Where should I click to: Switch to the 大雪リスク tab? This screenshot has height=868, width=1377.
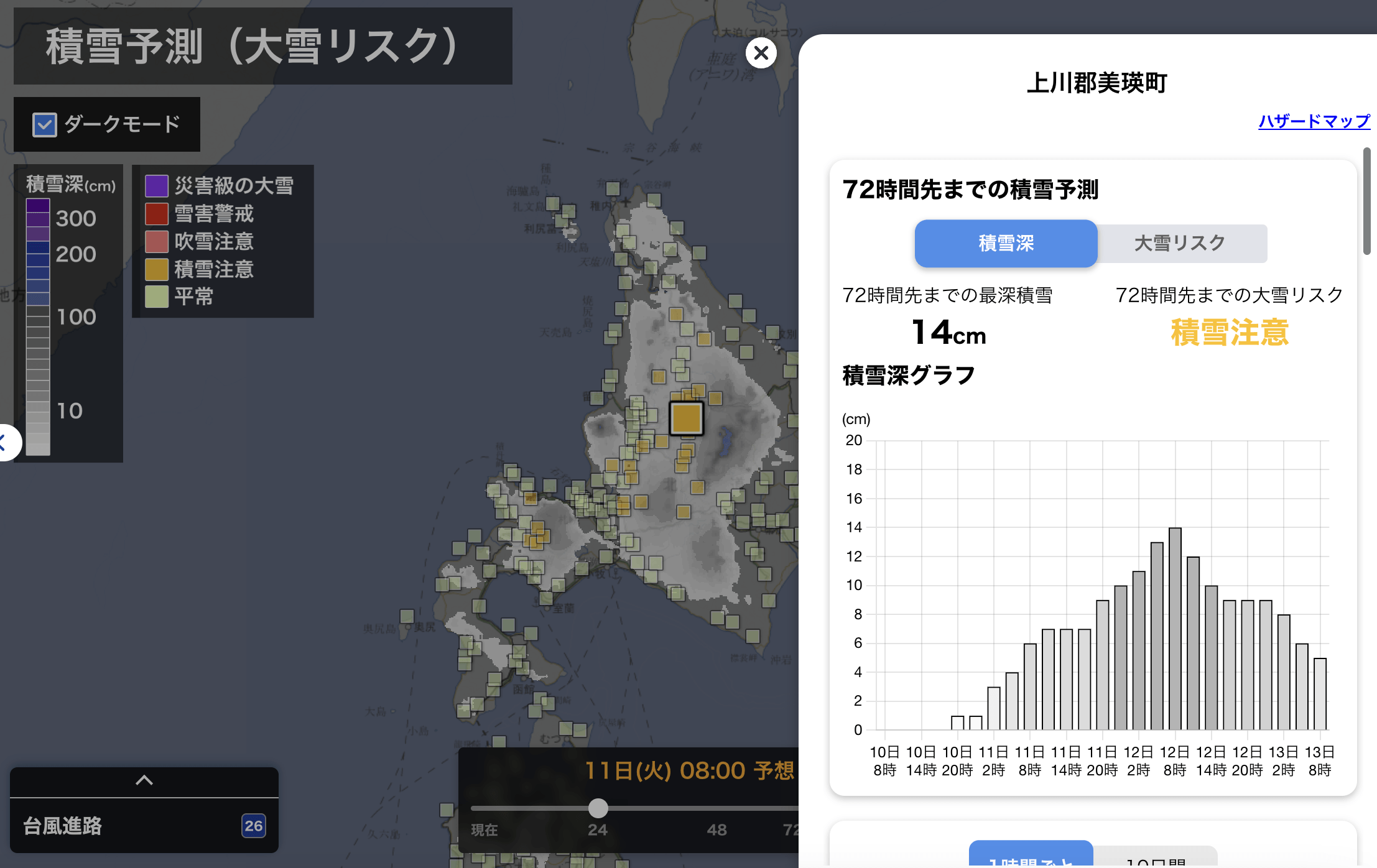click(1180, 244)
